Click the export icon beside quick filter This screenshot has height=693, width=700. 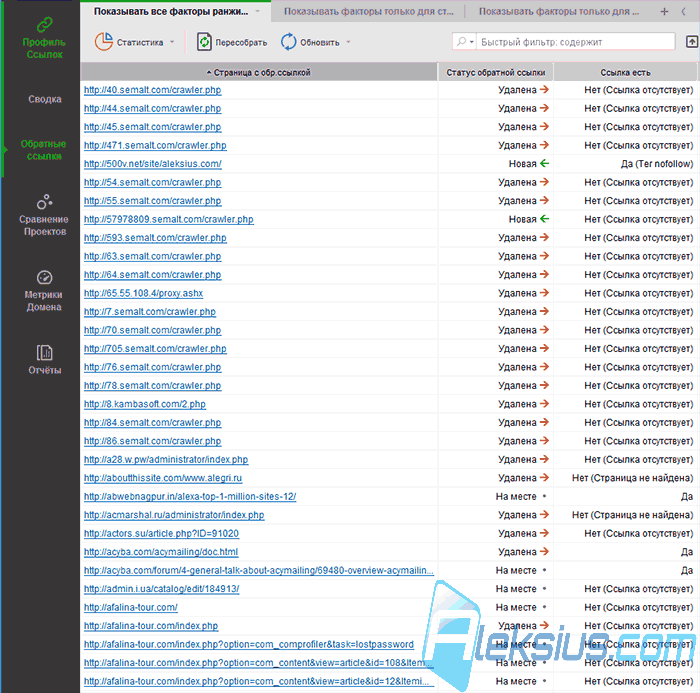tap(692, 42)
